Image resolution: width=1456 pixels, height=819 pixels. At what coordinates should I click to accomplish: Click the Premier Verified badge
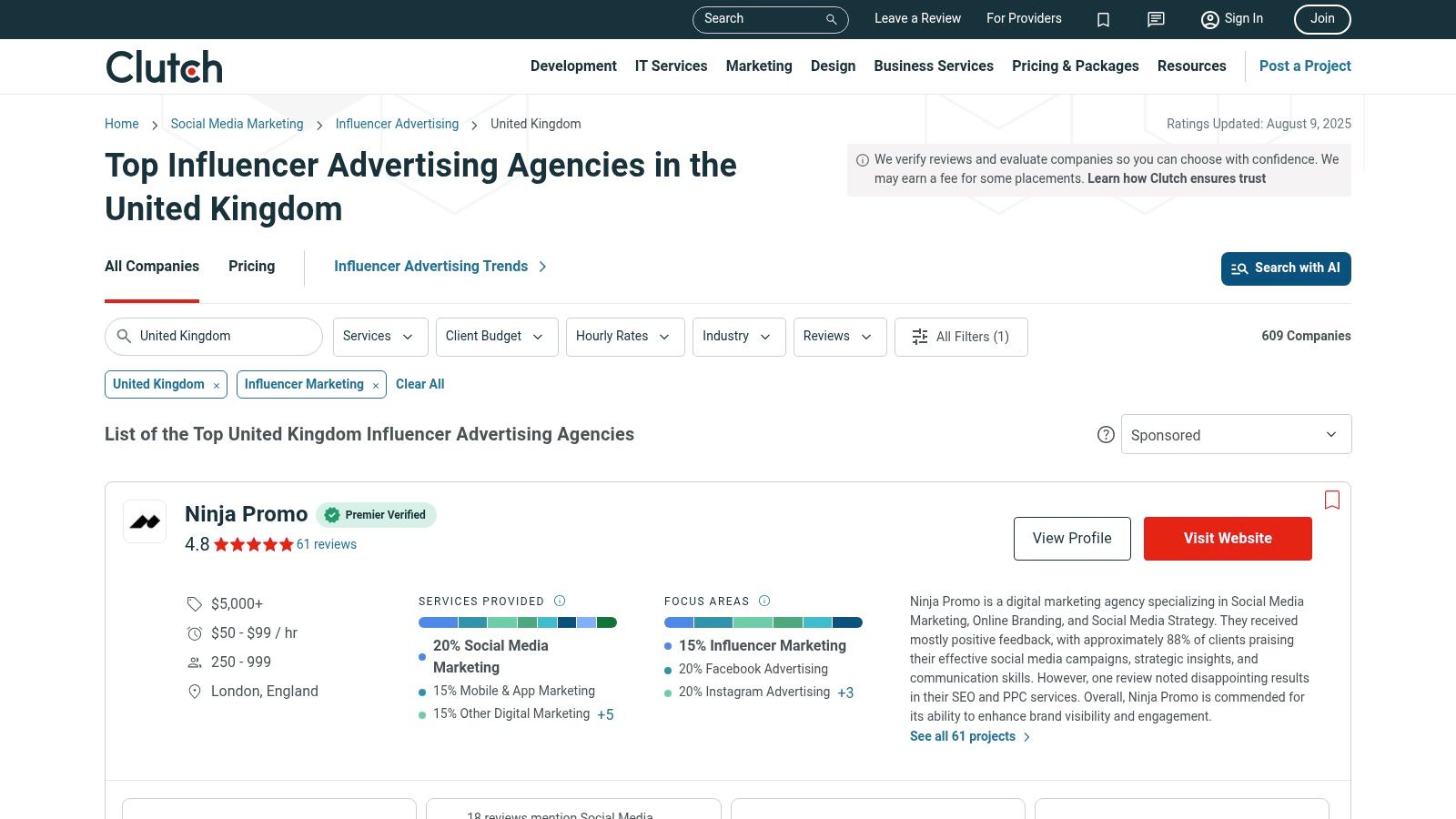point(376,515)
